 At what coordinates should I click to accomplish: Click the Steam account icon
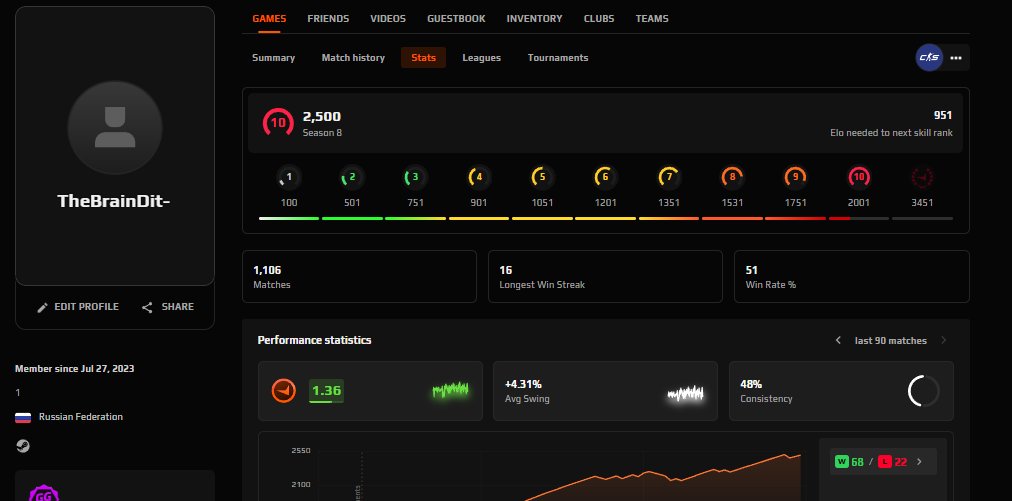pyautogui.click(x=23, y=446)
